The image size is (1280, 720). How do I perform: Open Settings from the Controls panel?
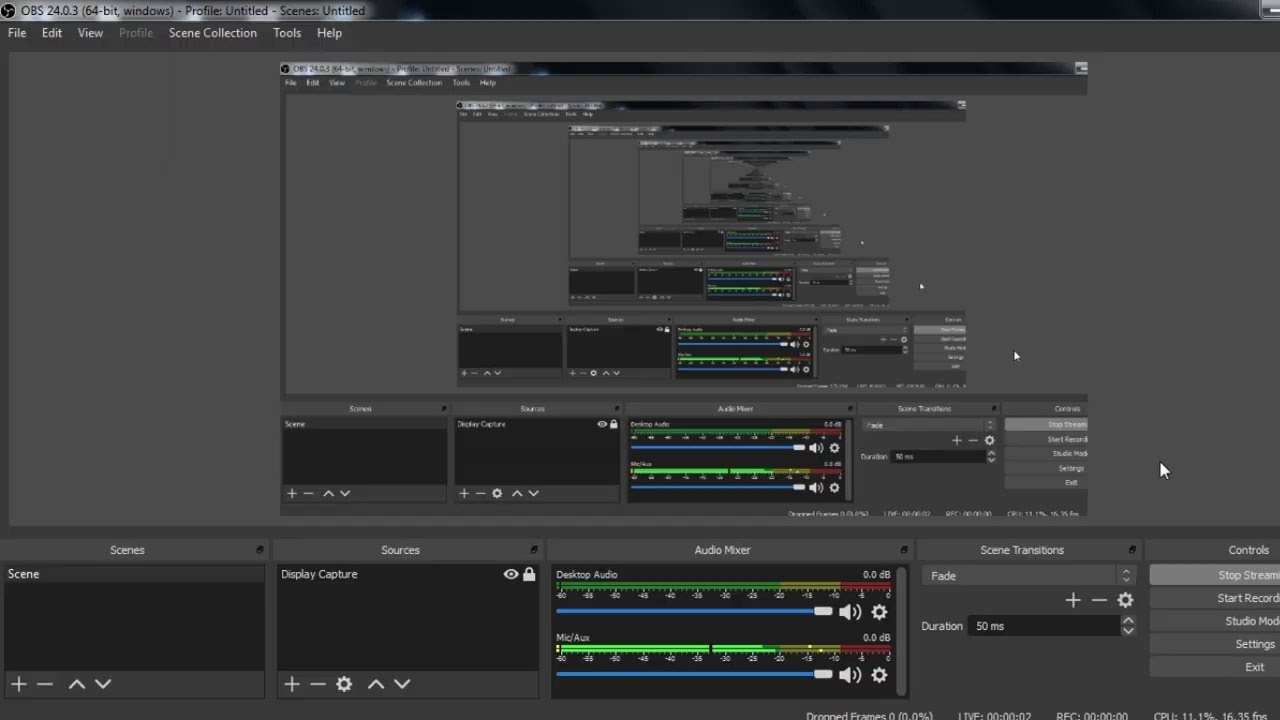(1215, 644)
